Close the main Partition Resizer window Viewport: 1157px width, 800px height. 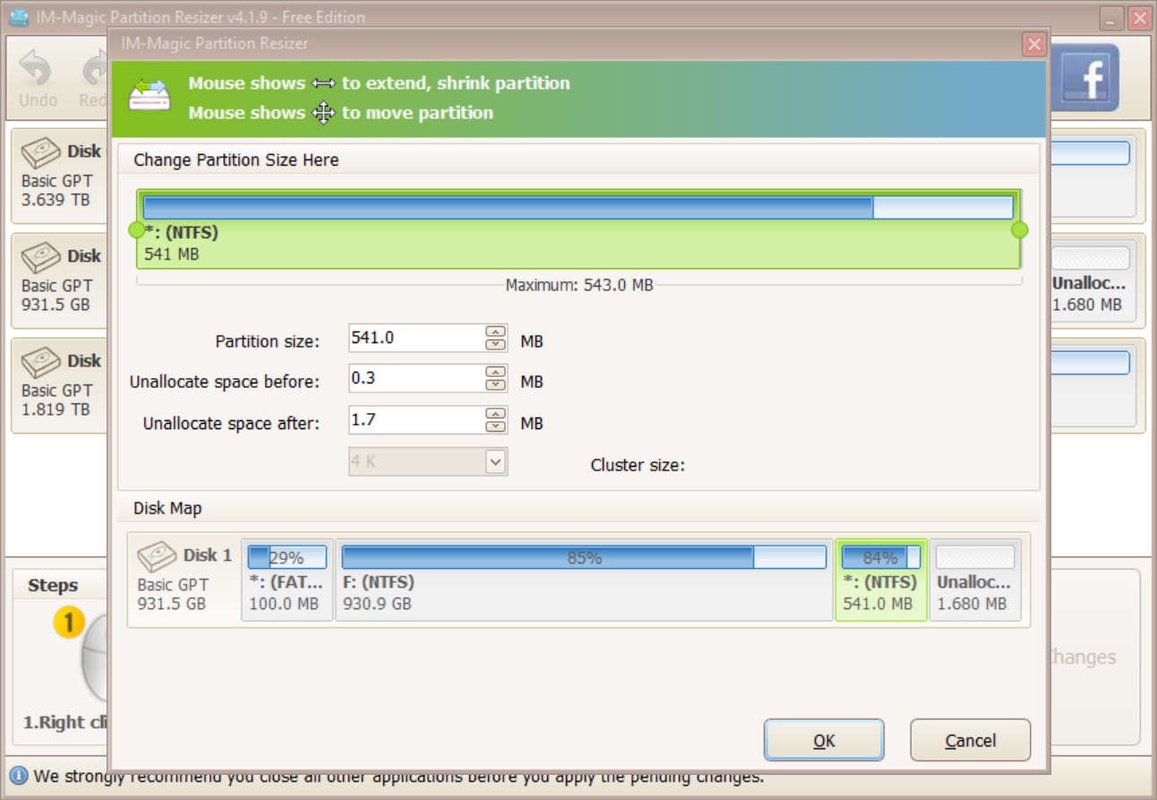[x=1141, y=18]
